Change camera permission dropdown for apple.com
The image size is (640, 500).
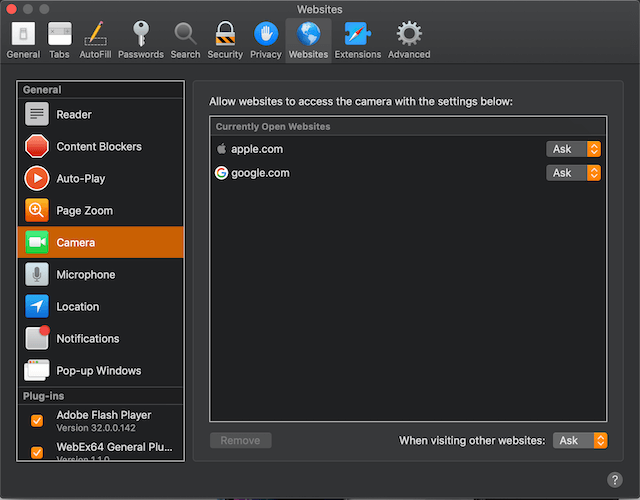(x=573, y=149)
